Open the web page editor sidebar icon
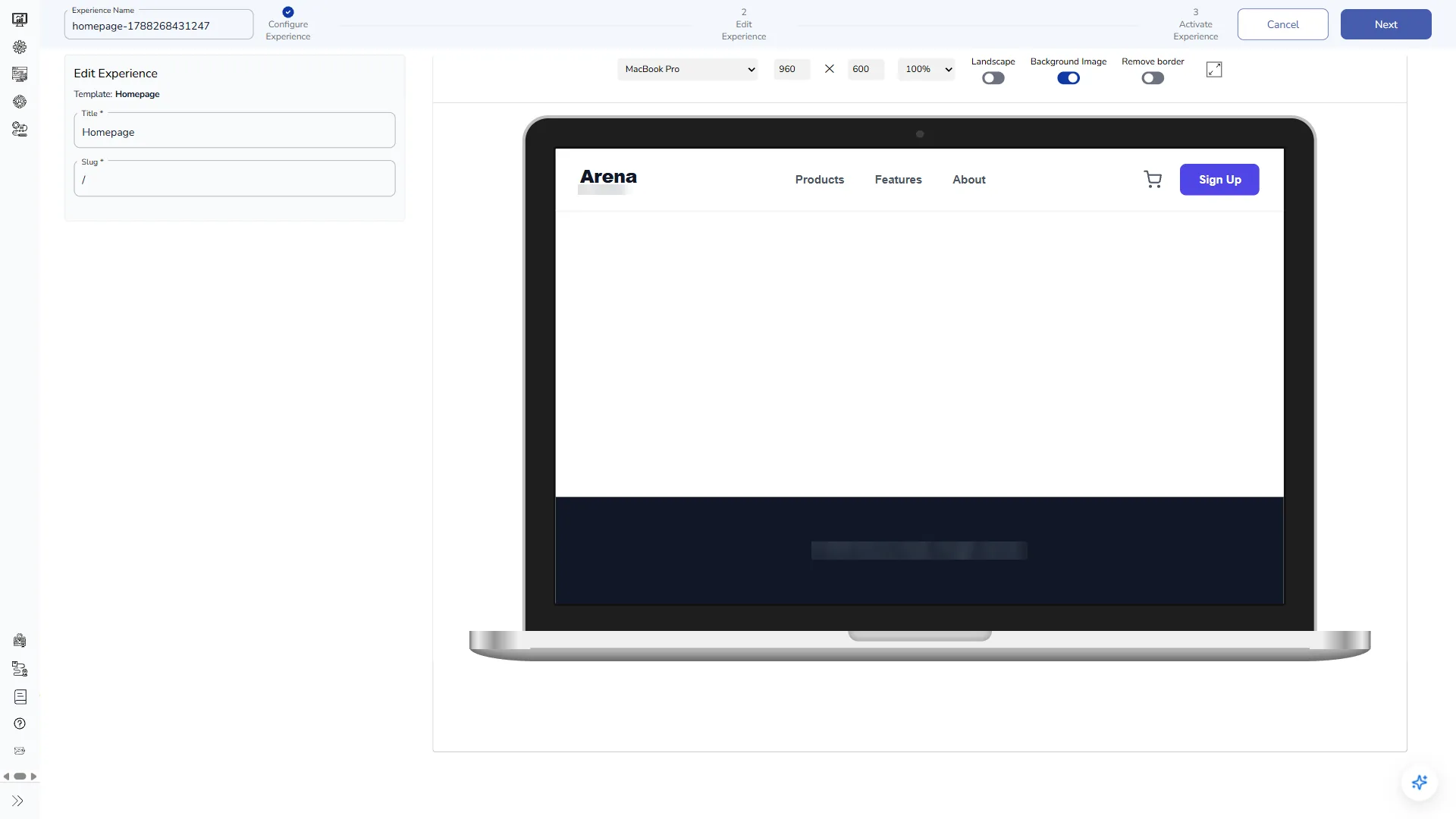The width and height of the screenshot is (1456, 819). tap(20, 74)
